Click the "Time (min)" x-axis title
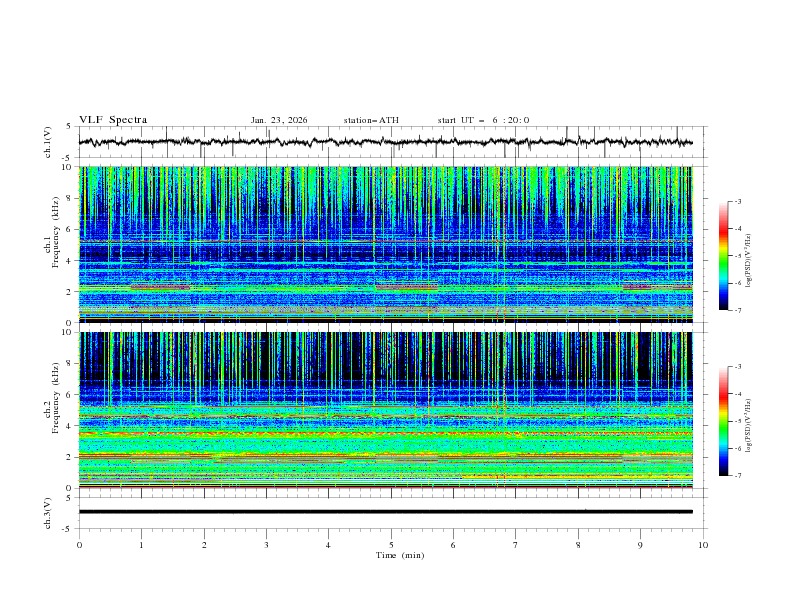The height and width of the screenshot is (612, 792). (400, 555)
